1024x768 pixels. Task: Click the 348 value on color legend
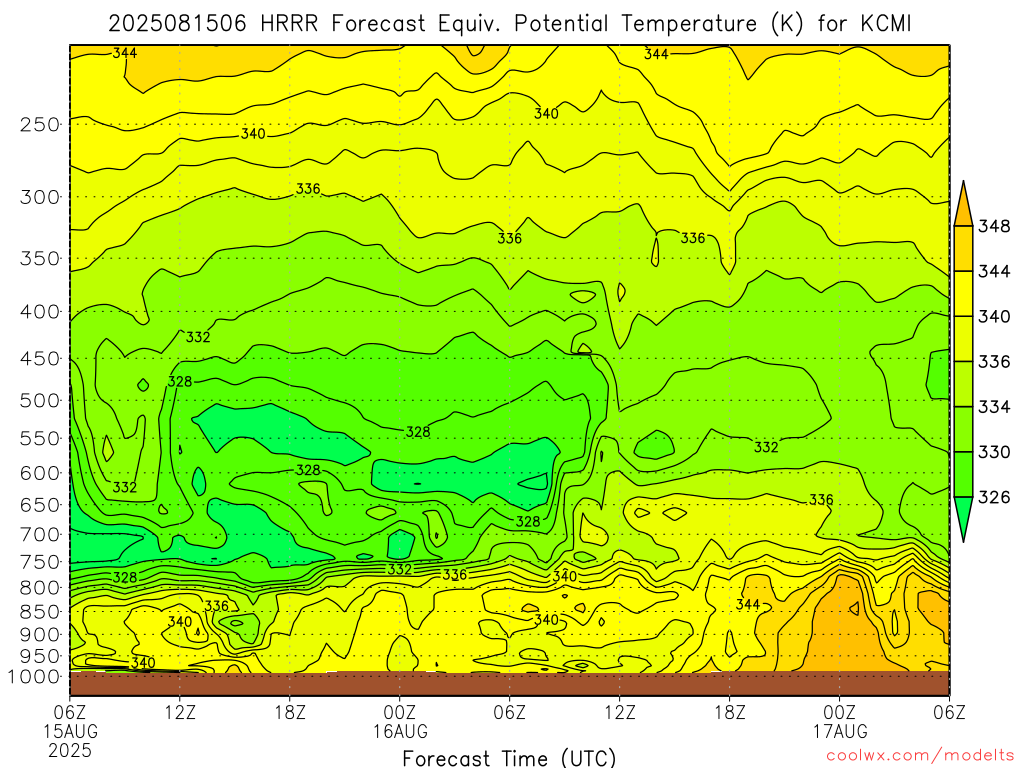(x=994, y=227)
